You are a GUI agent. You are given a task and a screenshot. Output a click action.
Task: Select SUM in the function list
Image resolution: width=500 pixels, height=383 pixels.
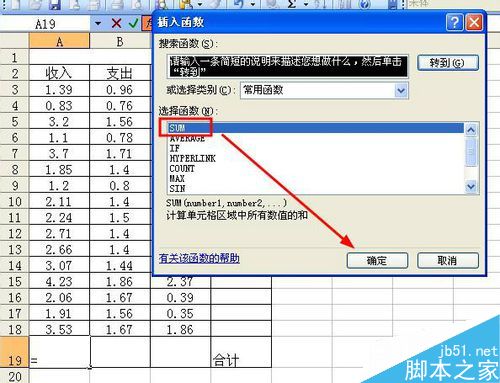coord(315,128)
